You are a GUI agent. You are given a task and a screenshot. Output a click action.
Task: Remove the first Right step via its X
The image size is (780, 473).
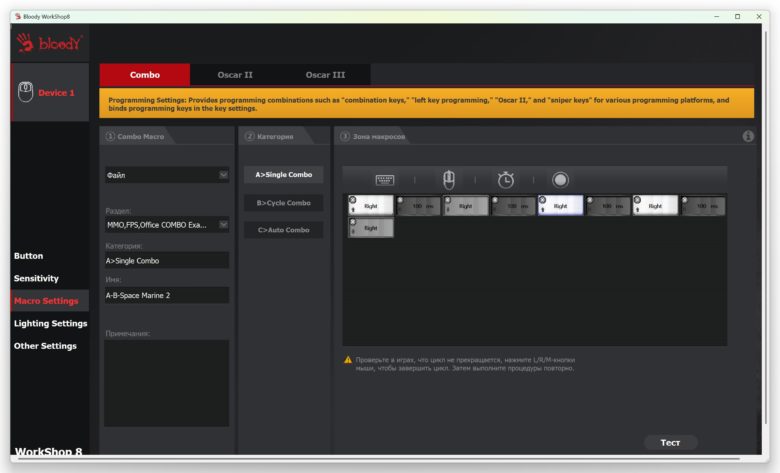click(353, 200)
